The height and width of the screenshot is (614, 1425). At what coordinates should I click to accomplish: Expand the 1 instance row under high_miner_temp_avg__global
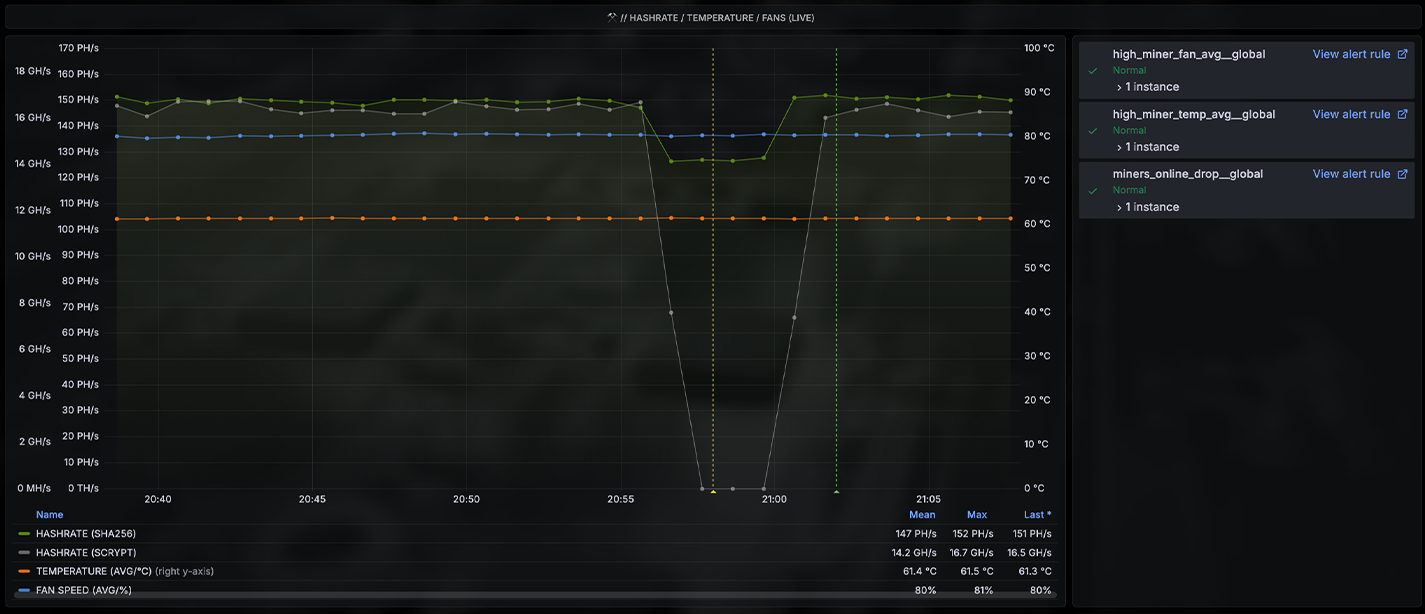1147,147
